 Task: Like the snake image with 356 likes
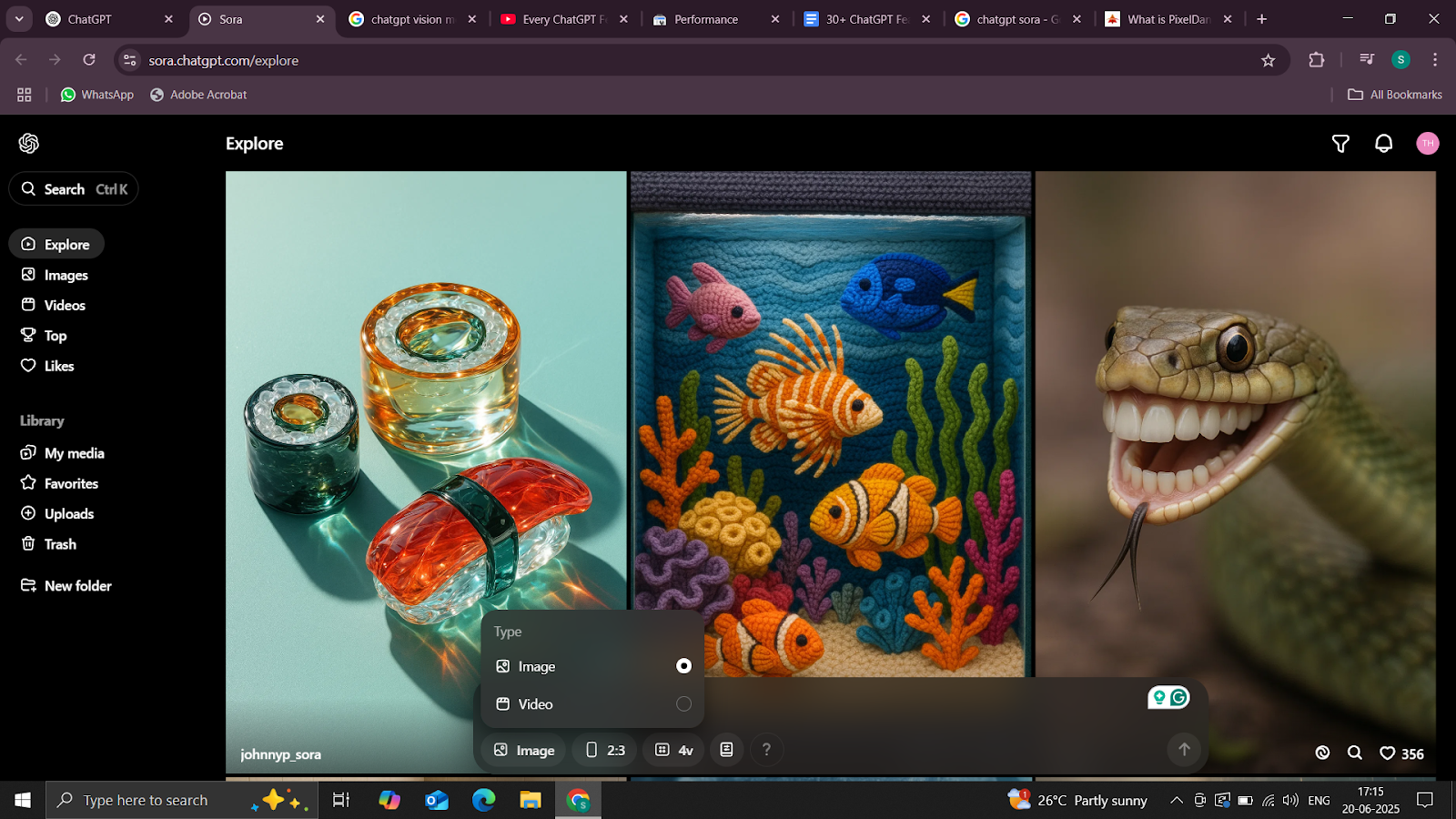pyautogui.click(x=1401, y=753)
